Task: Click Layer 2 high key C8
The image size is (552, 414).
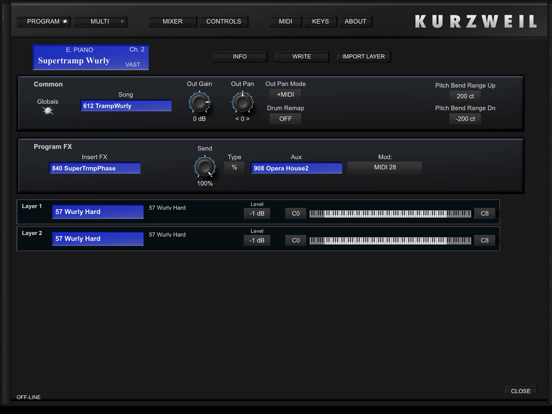Action: (x=484, y=240)
